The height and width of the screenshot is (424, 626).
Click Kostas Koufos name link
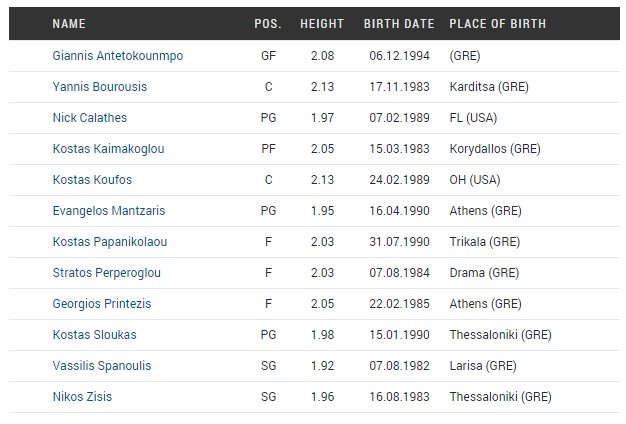click(92, 180)
